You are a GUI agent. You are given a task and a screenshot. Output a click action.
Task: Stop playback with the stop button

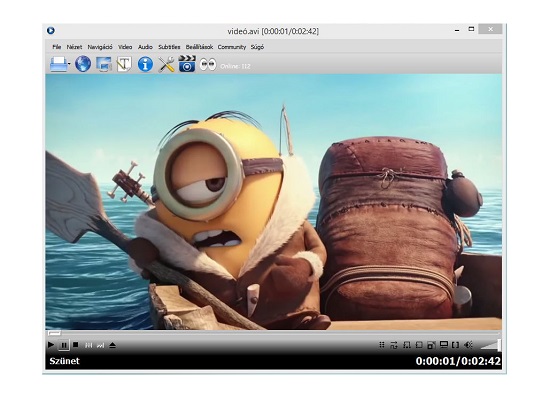76,345
